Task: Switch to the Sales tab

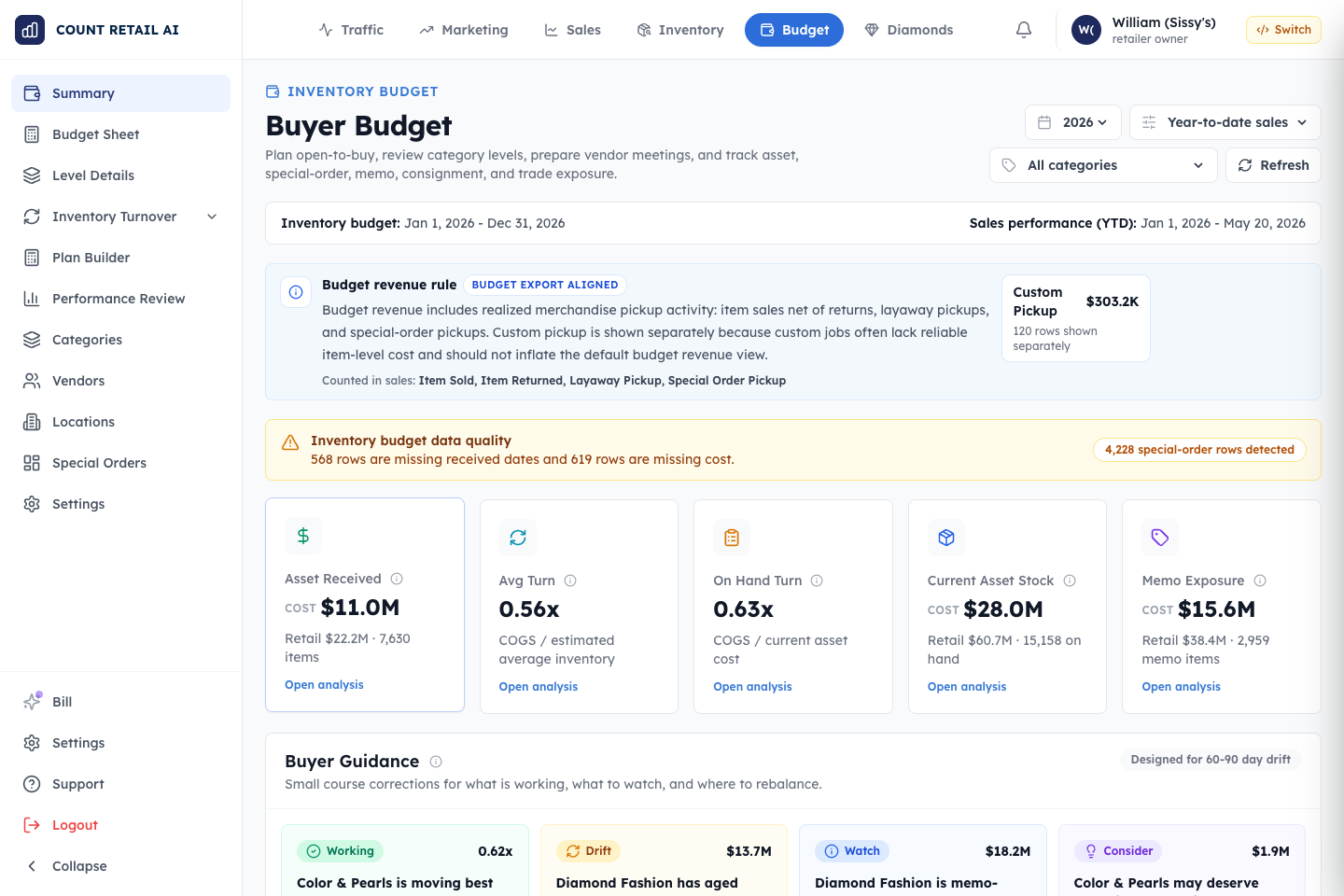Action: point(573,30)
